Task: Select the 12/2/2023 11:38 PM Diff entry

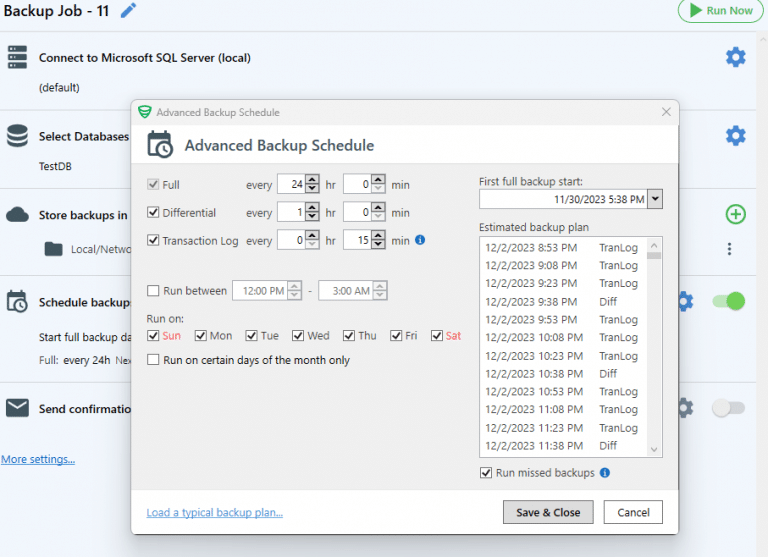Action: pos(563,446)
